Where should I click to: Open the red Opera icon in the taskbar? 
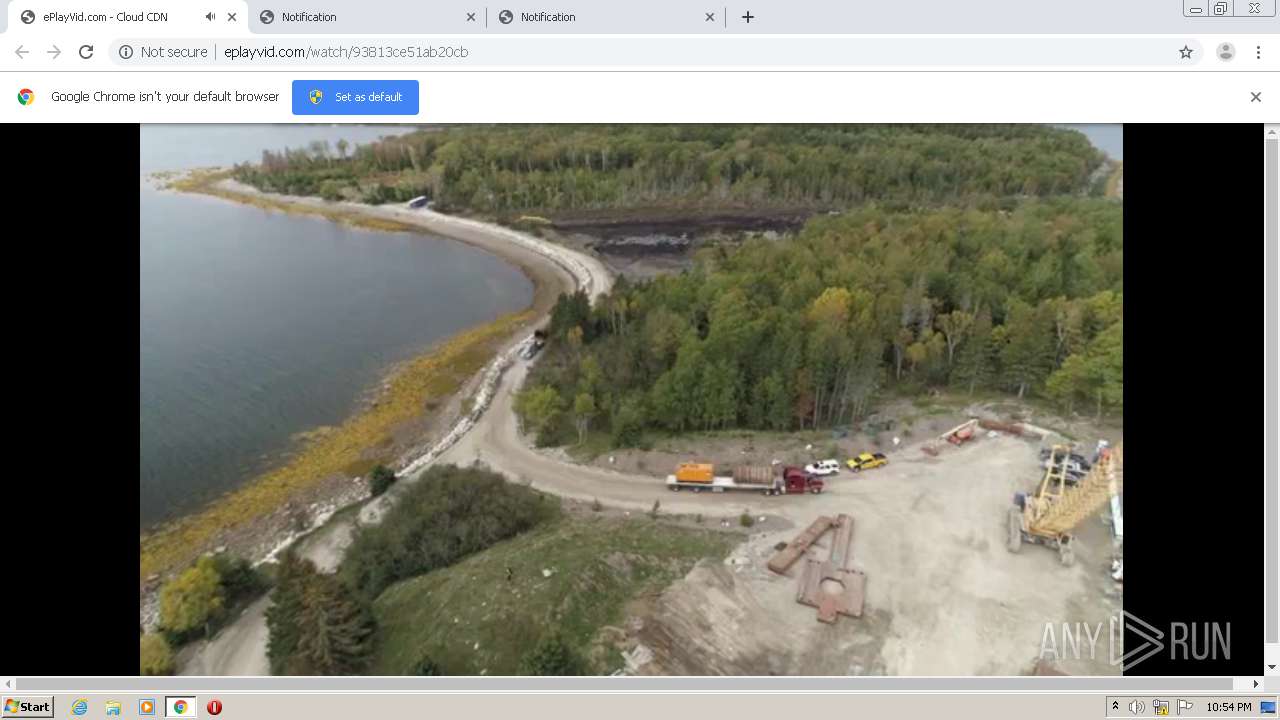tap(214, 707)
